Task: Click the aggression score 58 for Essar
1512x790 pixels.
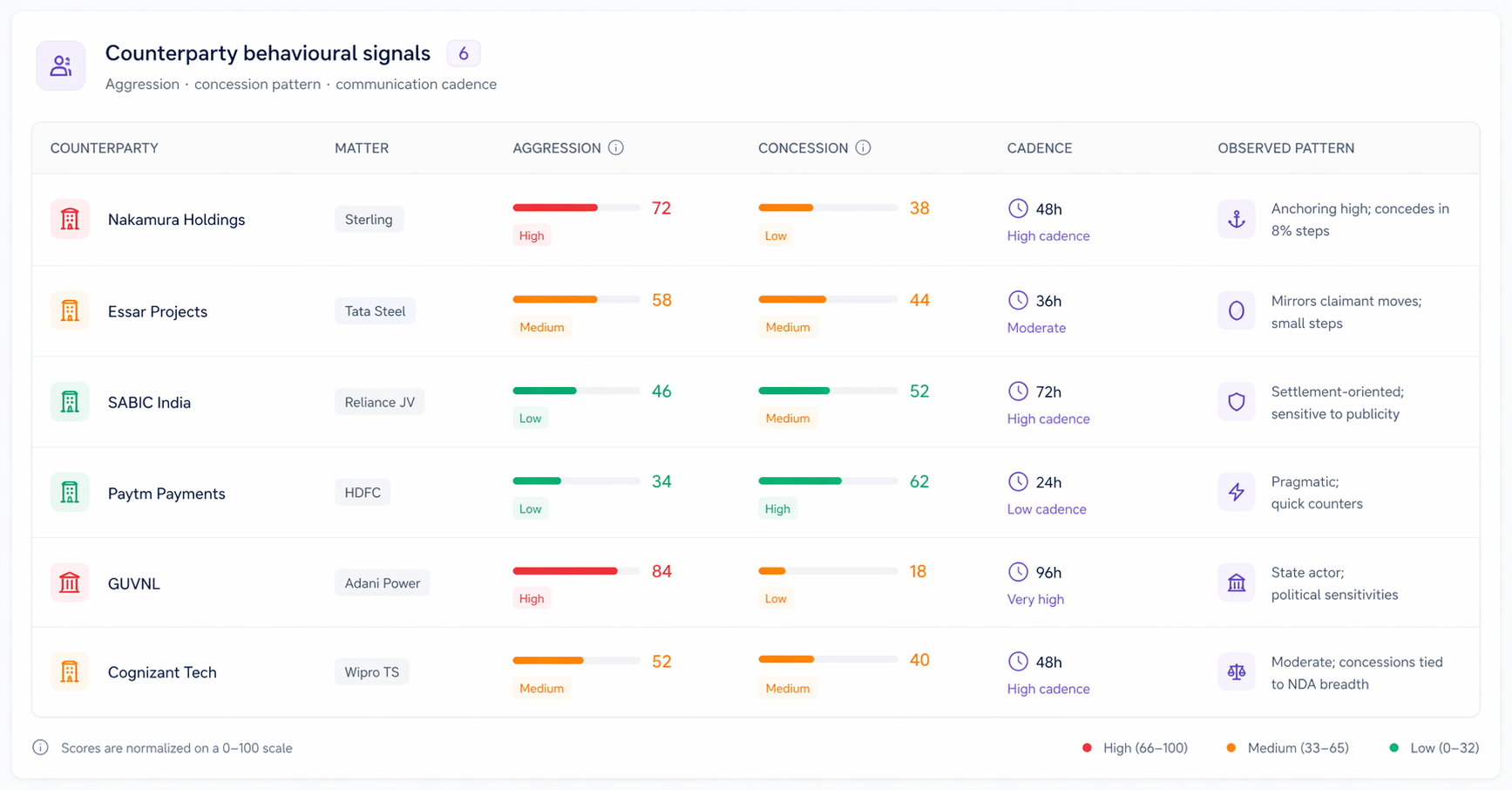Action: [x=661, y=300]
